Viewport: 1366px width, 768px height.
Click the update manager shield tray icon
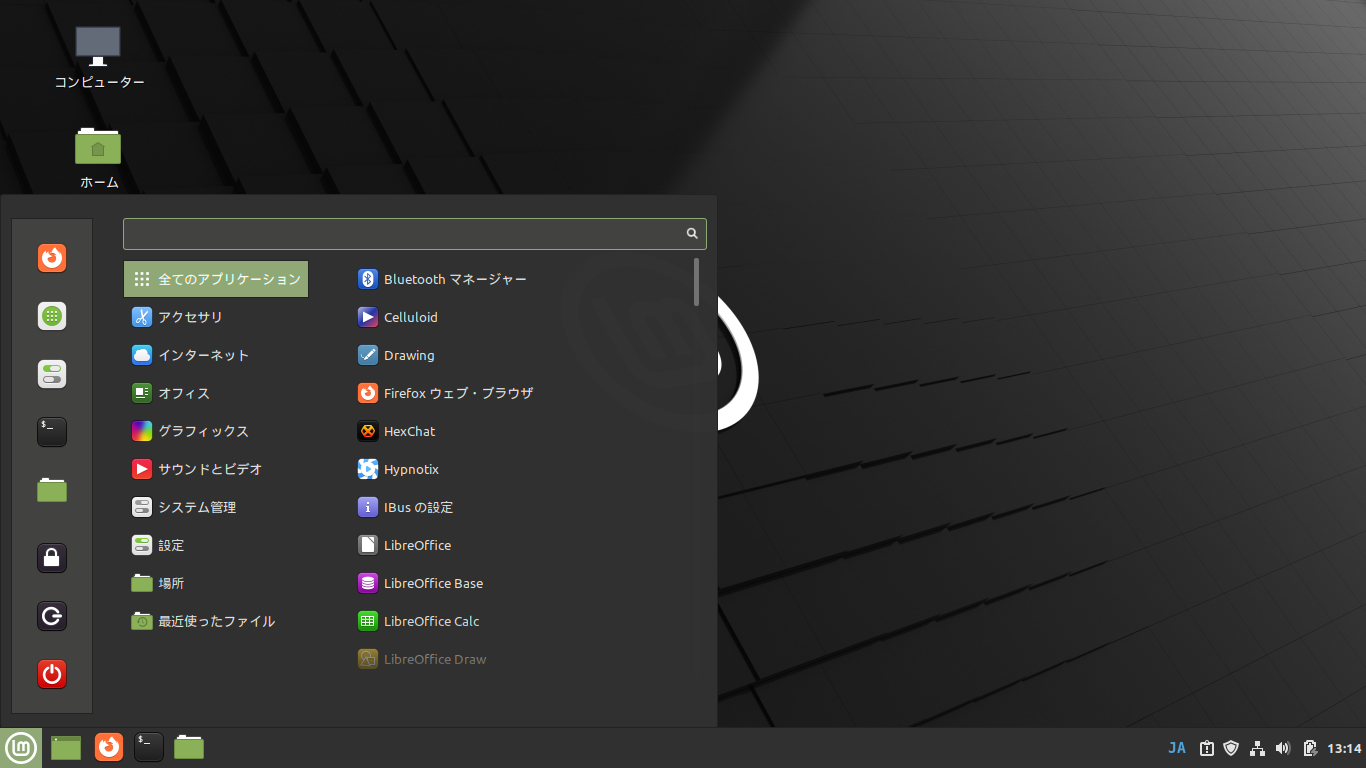1231,748
